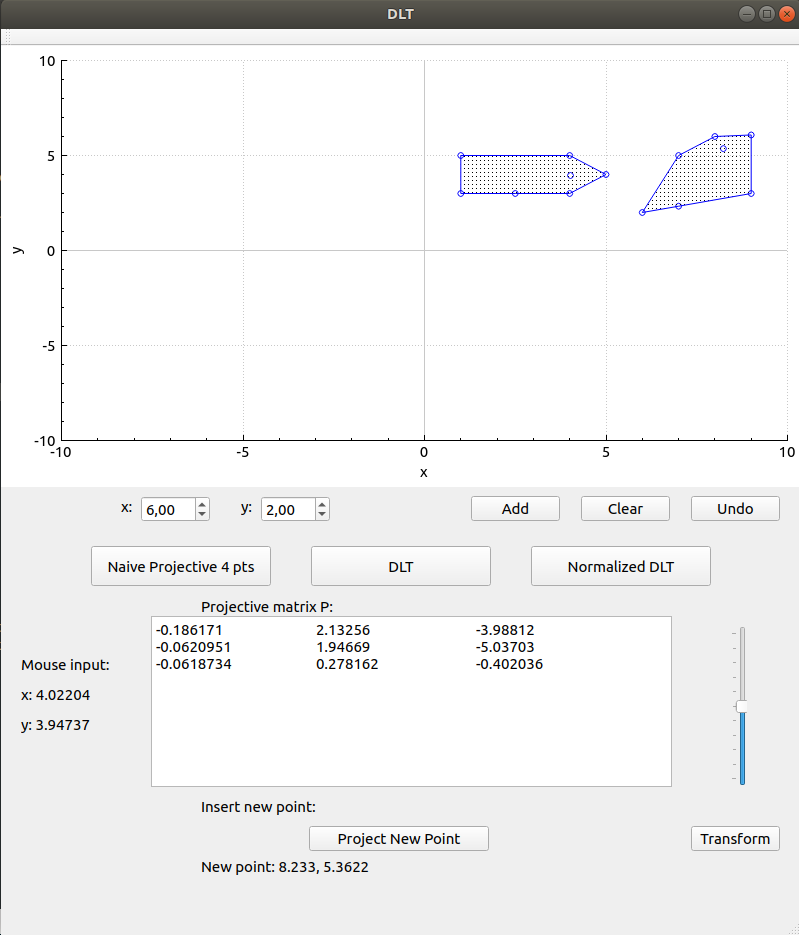Click matrix value 0.278162
Viewport: 799px width, 935px height.
click(347, 664)
